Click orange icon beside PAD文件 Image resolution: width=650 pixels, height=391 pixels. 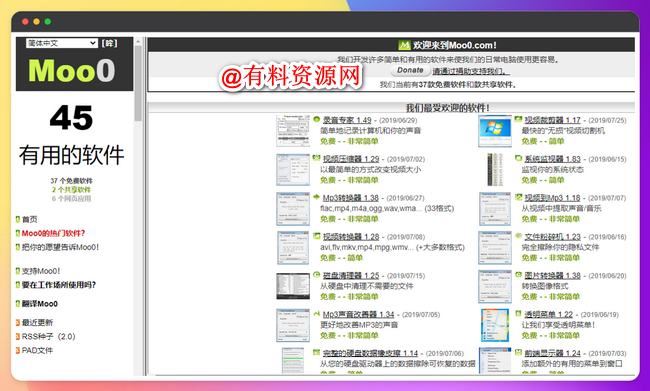[x=18, y=350]
